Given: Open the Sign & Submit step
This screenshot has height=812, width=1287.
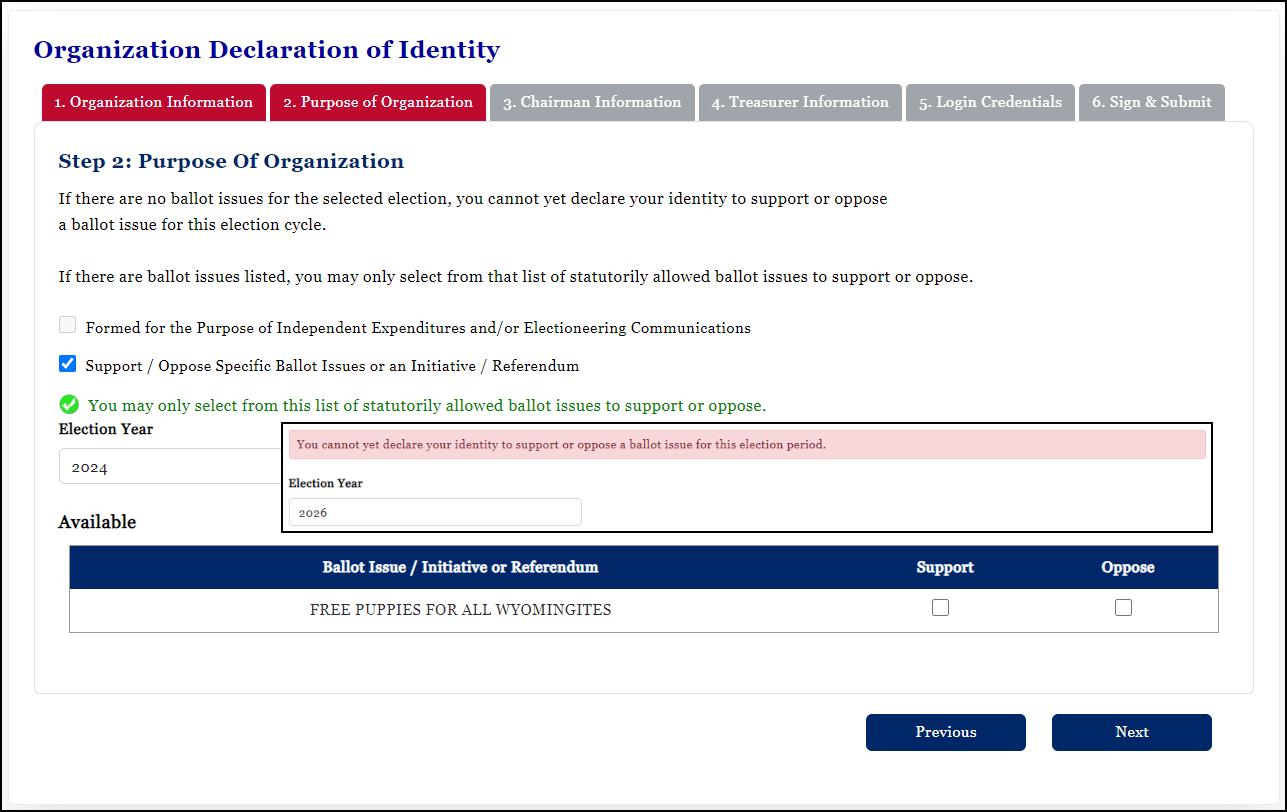Looking at the screenshot, I should [x=1151, y=102].
